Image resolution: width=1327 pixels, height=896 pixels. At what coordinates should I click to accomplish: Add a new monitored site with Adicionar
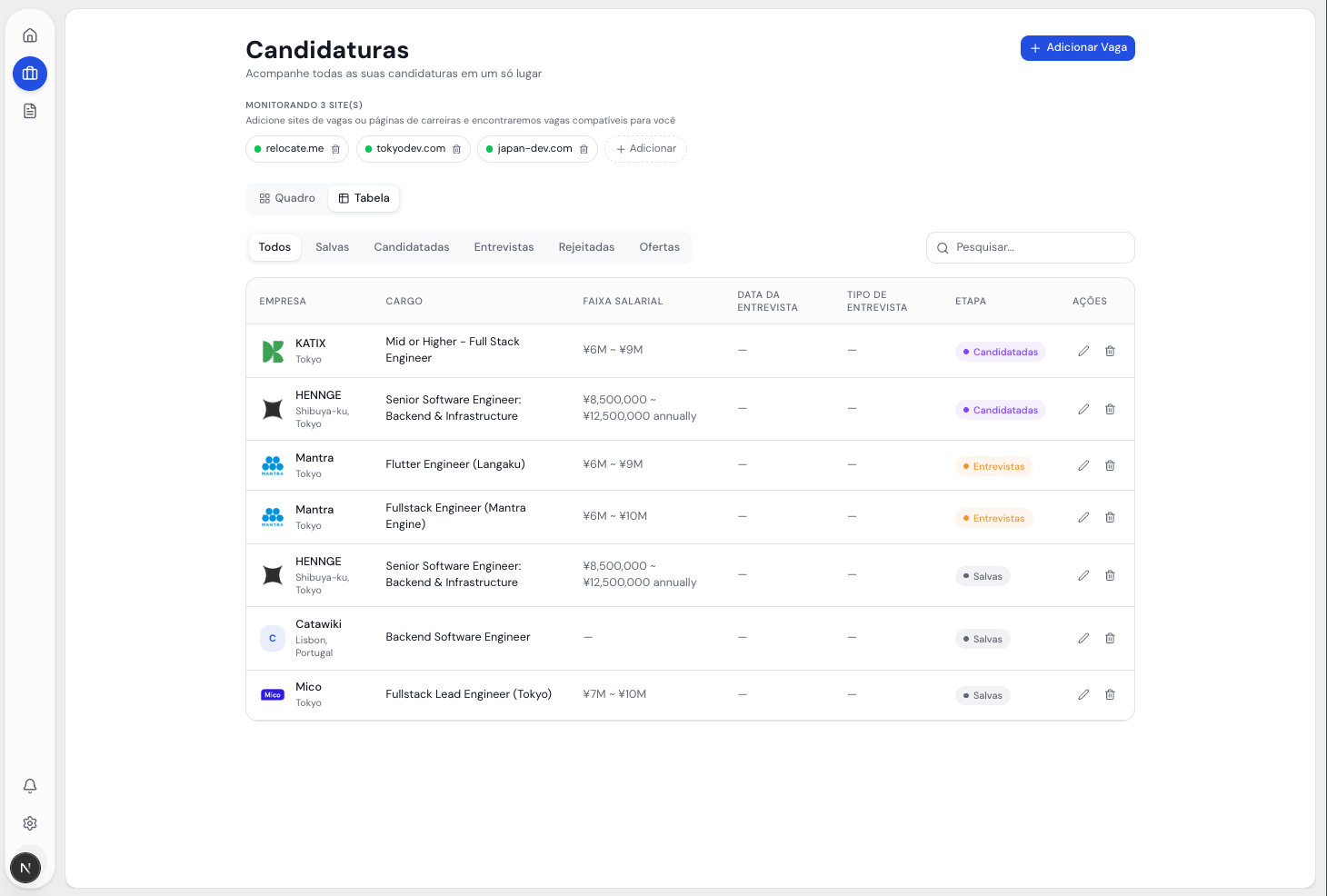click(x=645, y=149)
